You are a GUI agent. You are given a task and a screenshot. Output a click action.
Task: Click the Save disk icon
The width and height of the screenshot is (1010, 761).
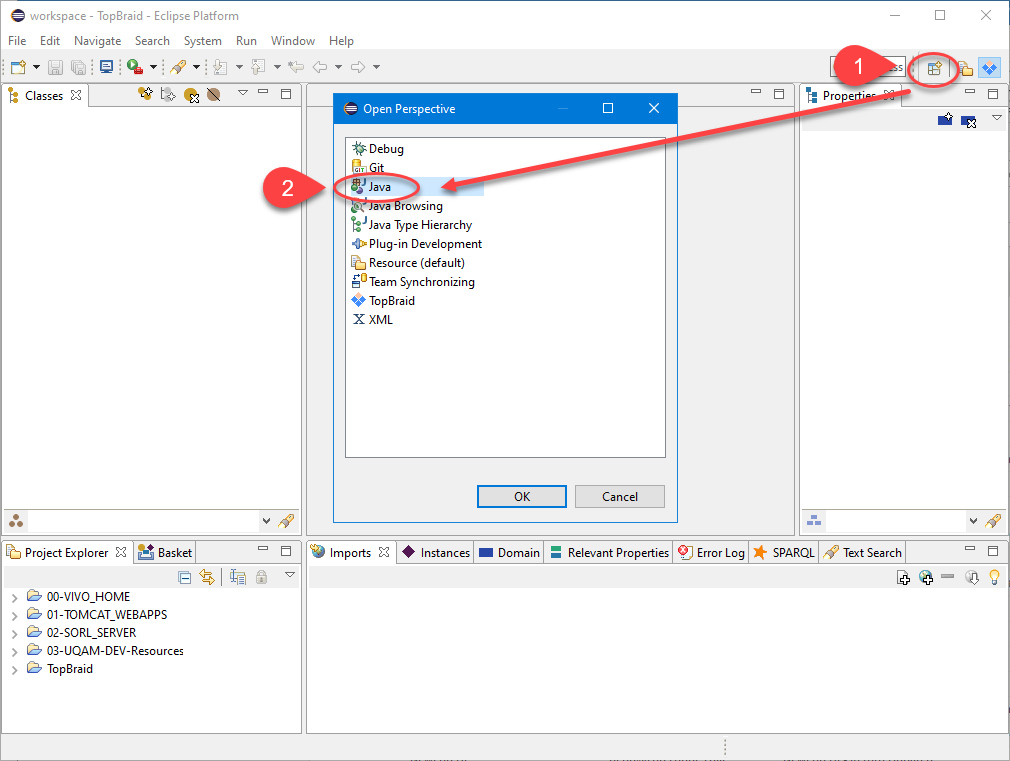[x=55, y=67]
